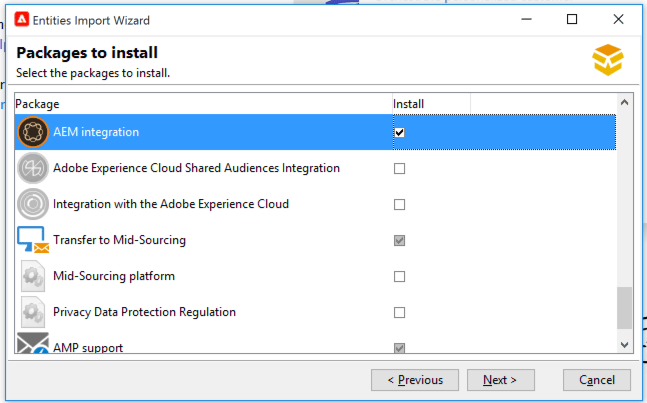Go back with the Previous button
647x403 pixels.
(x=415, y=380)
